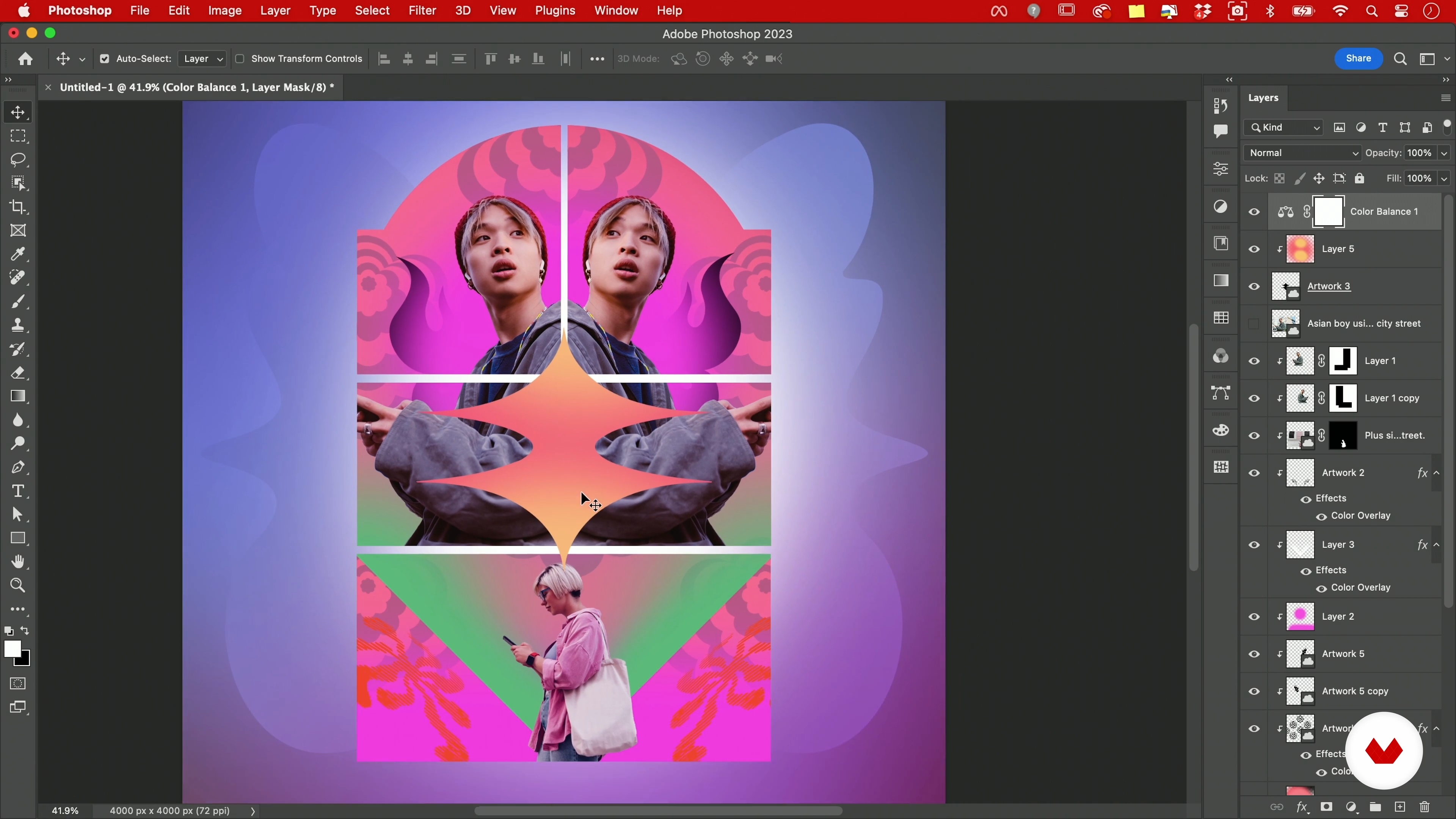
Task: Select the Crop tool
Action: coord(18,207)
